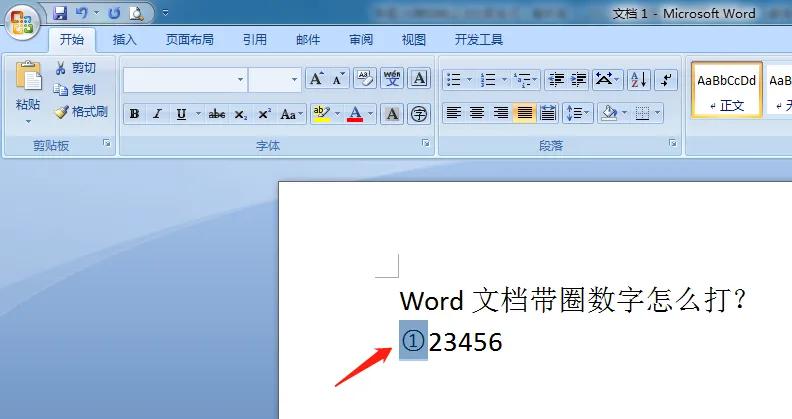
Task: Open underline style dropdown arrow
Action: pos(198,114)
